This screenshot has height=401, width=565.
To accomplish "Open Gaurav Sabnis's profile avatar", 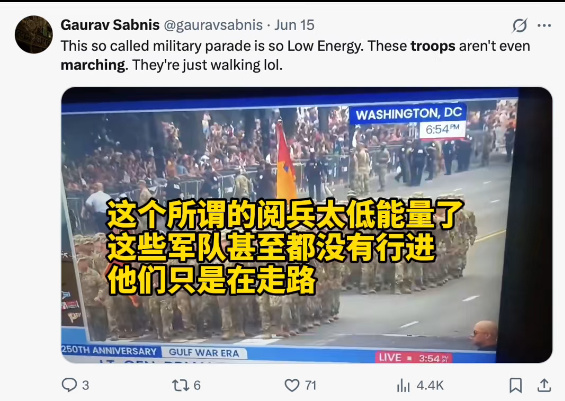I will tap(34, 35).
